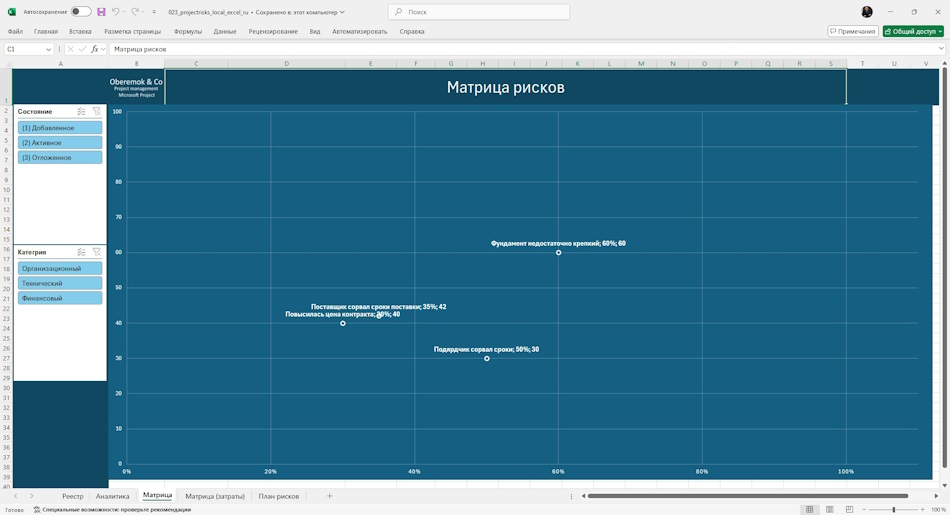The width and height of the screenshot is (950, 515).
Task: Confirm formula entry with the checkmark icon
Action: point(82,49)
